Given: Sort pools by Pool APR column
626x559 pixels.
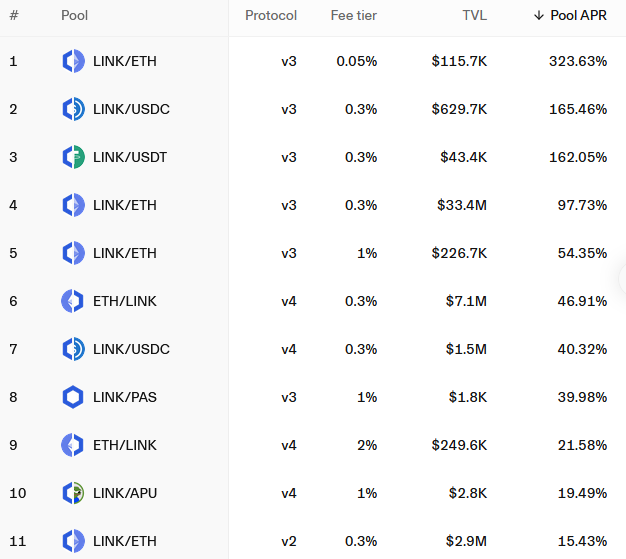Looking at the screenshot, I should pyautogui.click(x=578, y=16).
